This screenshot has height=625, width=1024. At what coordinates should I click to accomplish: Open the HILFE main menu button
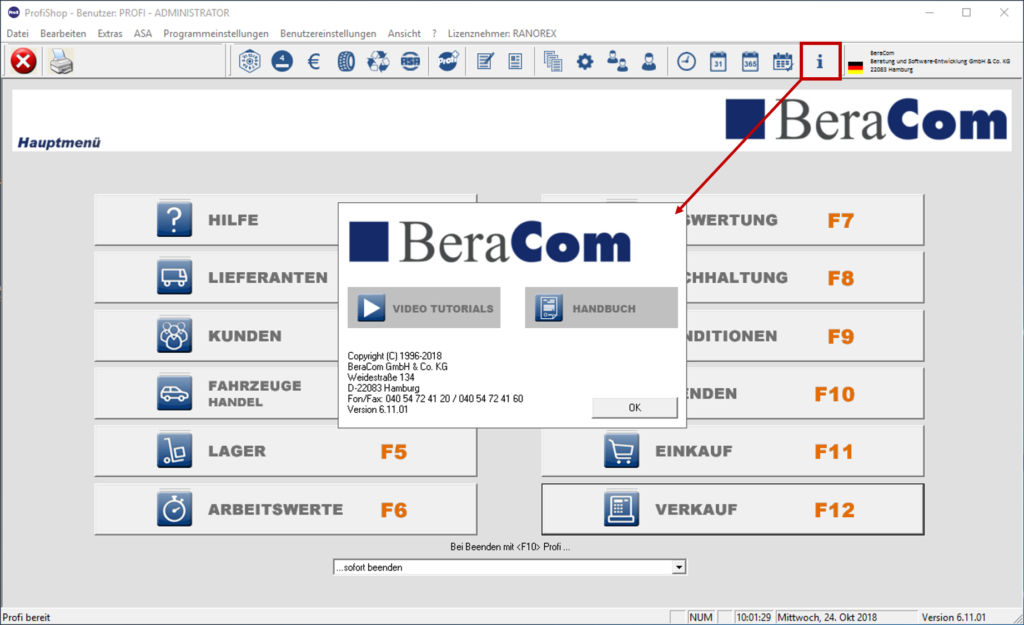(x=216, y=219)
